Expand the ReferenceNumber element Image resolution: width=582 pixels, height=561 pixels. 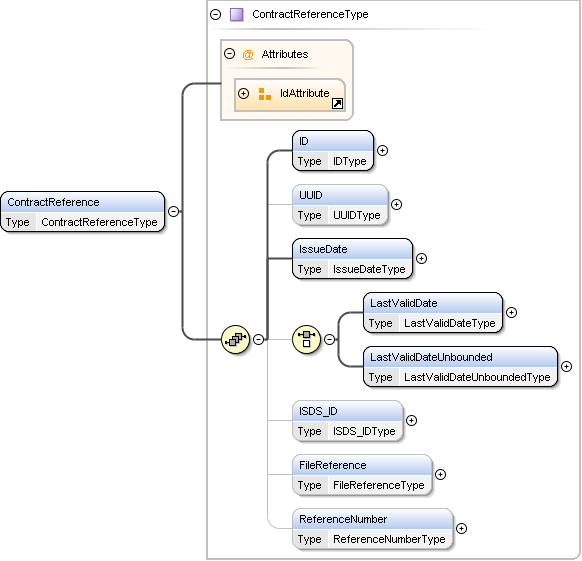pyautogui.click(x=461, y=528)
